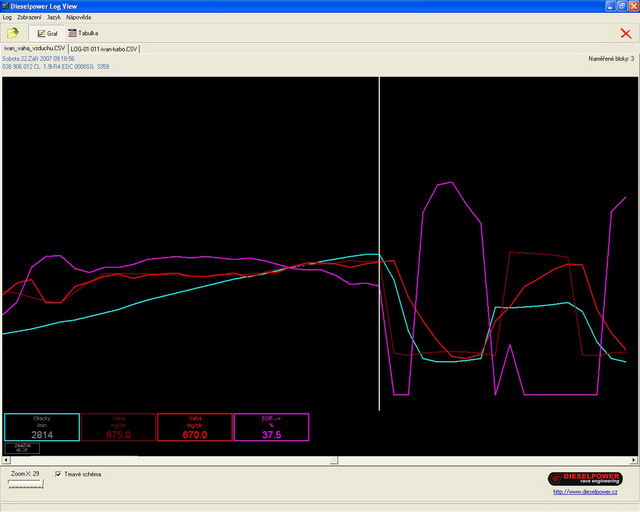
Task: Open the www.dieselpower.cz link
Action: pos(586,492)
